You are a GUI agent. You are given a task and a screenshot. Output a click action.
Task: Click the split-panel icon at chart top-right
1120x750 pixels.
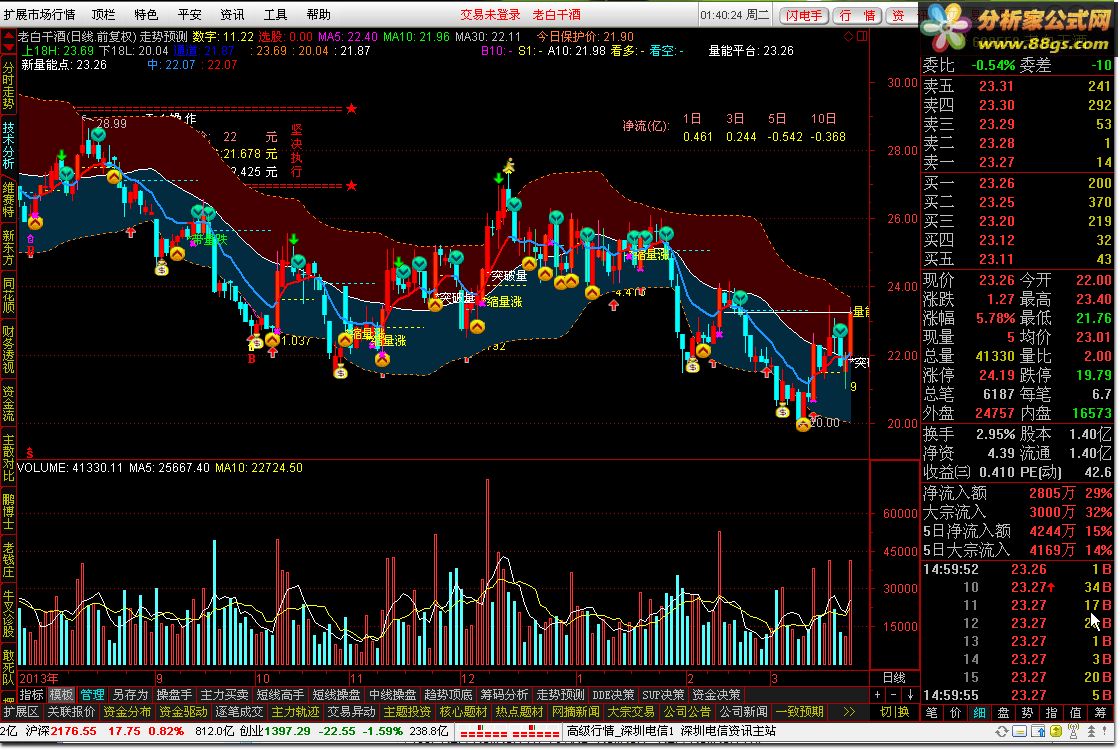pos(862,36)
